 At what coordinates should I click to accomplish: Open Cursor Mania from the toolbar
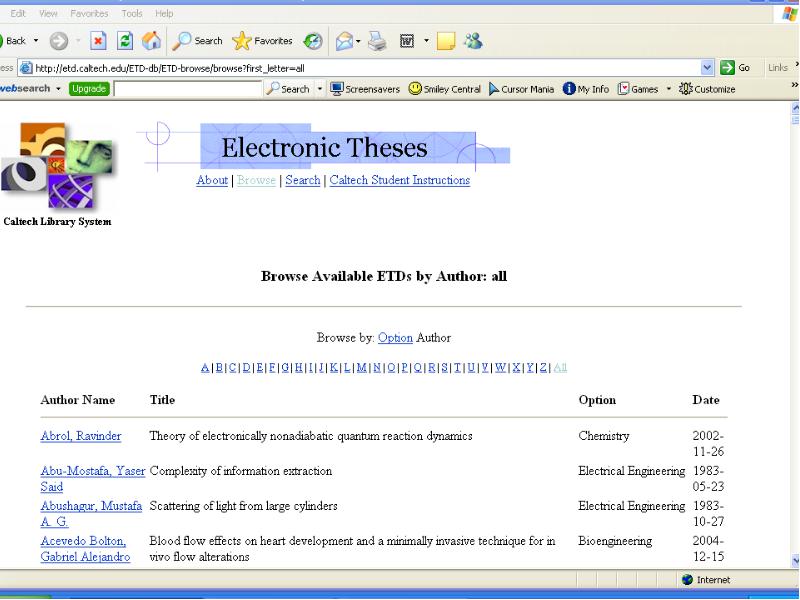521,89
